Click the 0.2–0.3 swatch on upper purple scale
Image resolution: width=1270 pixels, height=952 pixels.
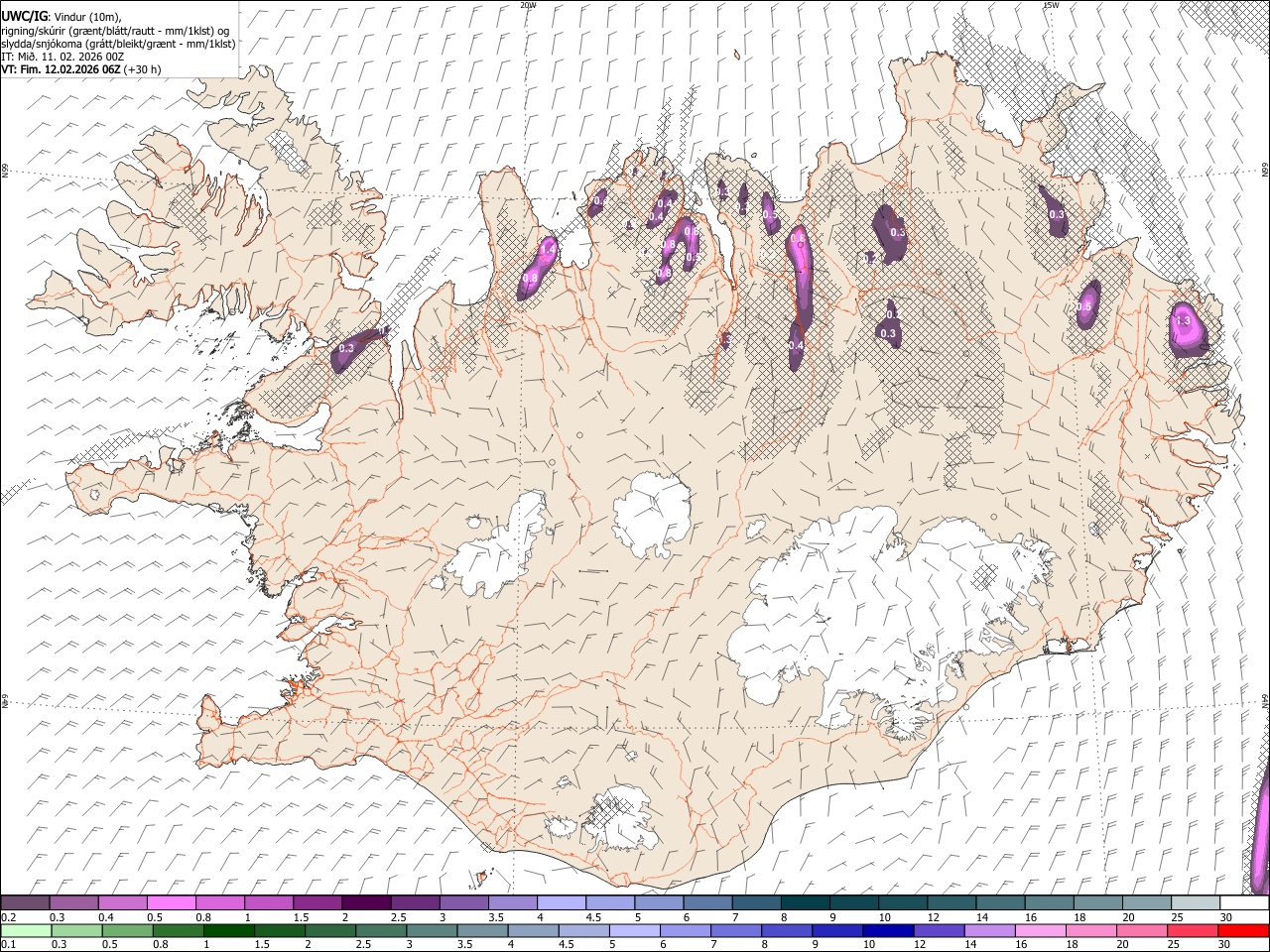coord(25,902)
